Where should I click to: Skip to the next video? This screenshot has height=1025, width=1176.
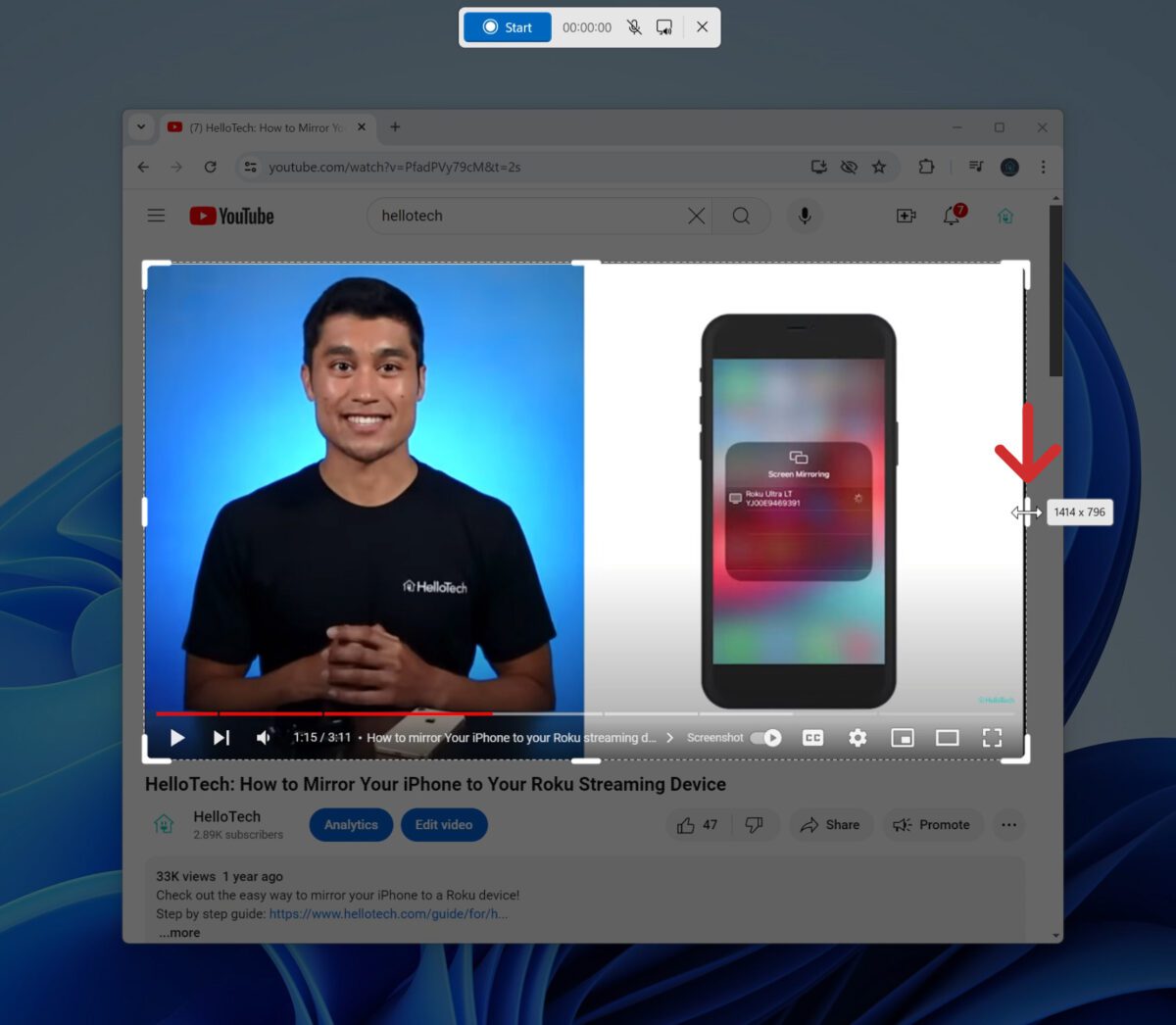pos(221,738)
